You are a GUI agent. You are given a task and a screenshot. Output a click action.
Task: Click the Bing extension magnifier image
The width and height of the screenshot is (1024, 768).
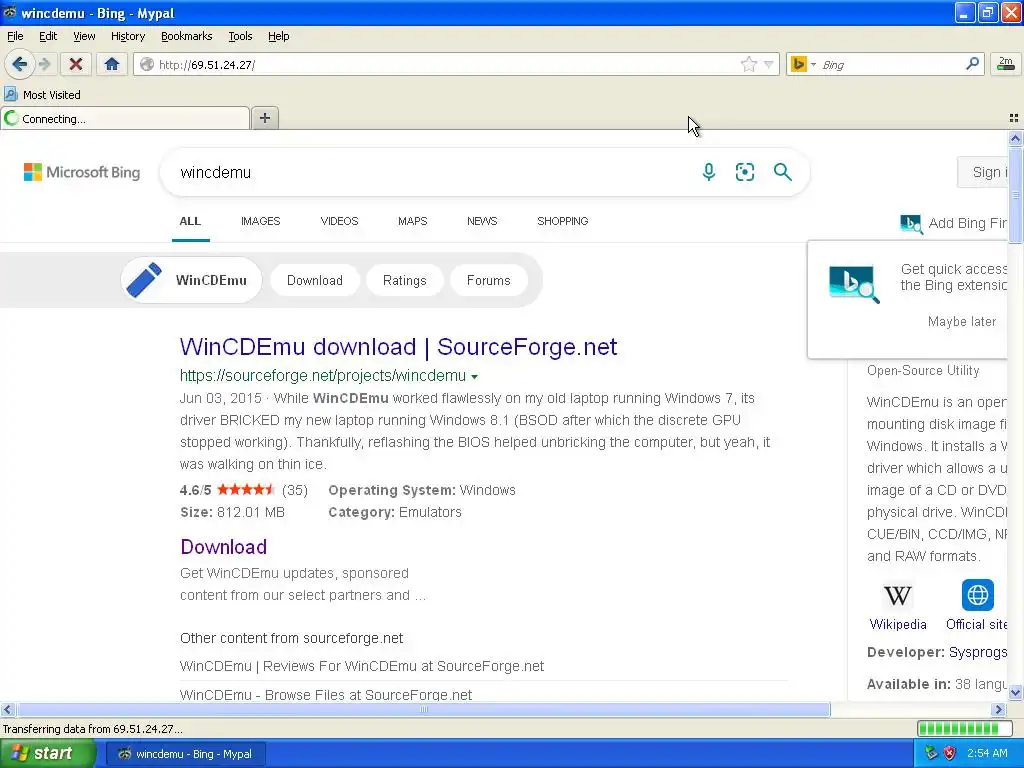tap(854, 284)
